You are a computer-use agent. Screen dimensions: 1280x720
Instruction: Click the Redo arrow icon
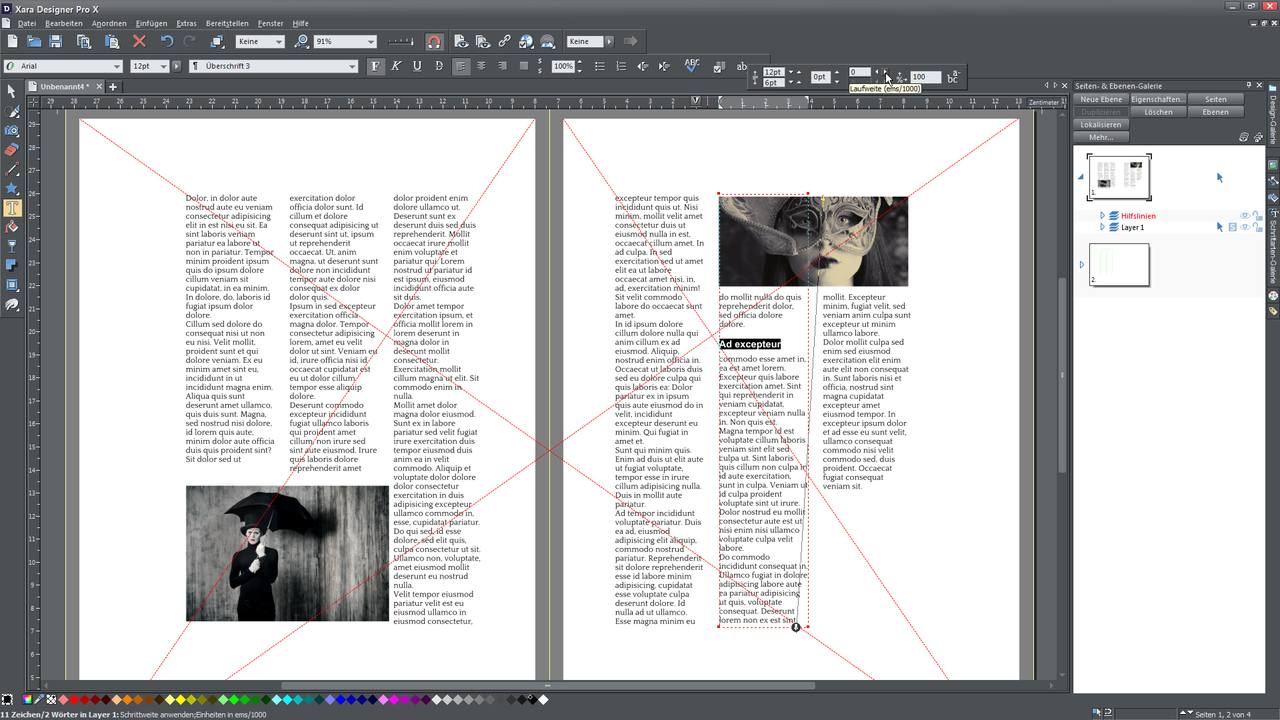click(x=189, y=41)
